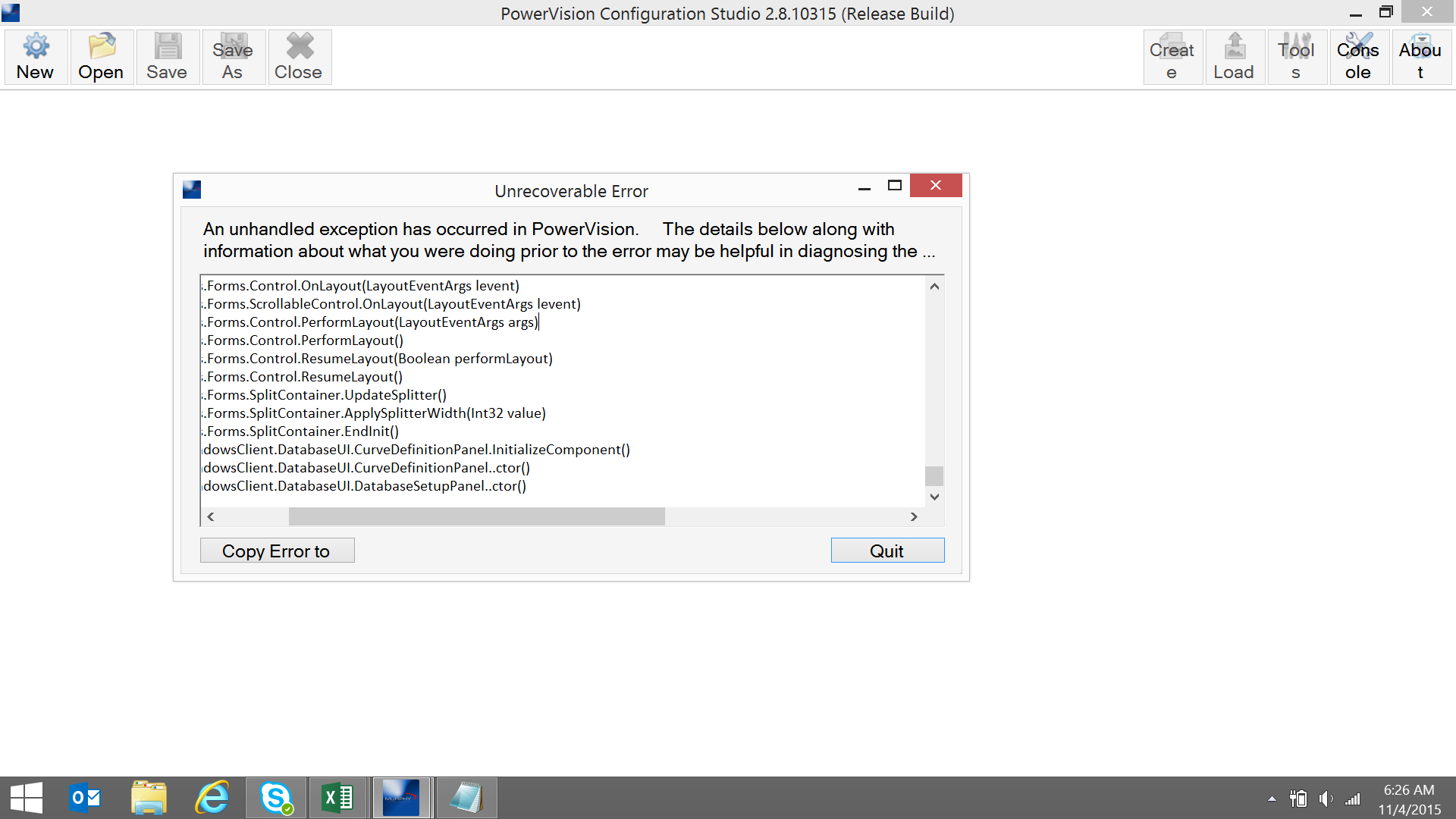1456x819 pixels.
Task: Choose Save As in the toolbar
Action: 234,58
